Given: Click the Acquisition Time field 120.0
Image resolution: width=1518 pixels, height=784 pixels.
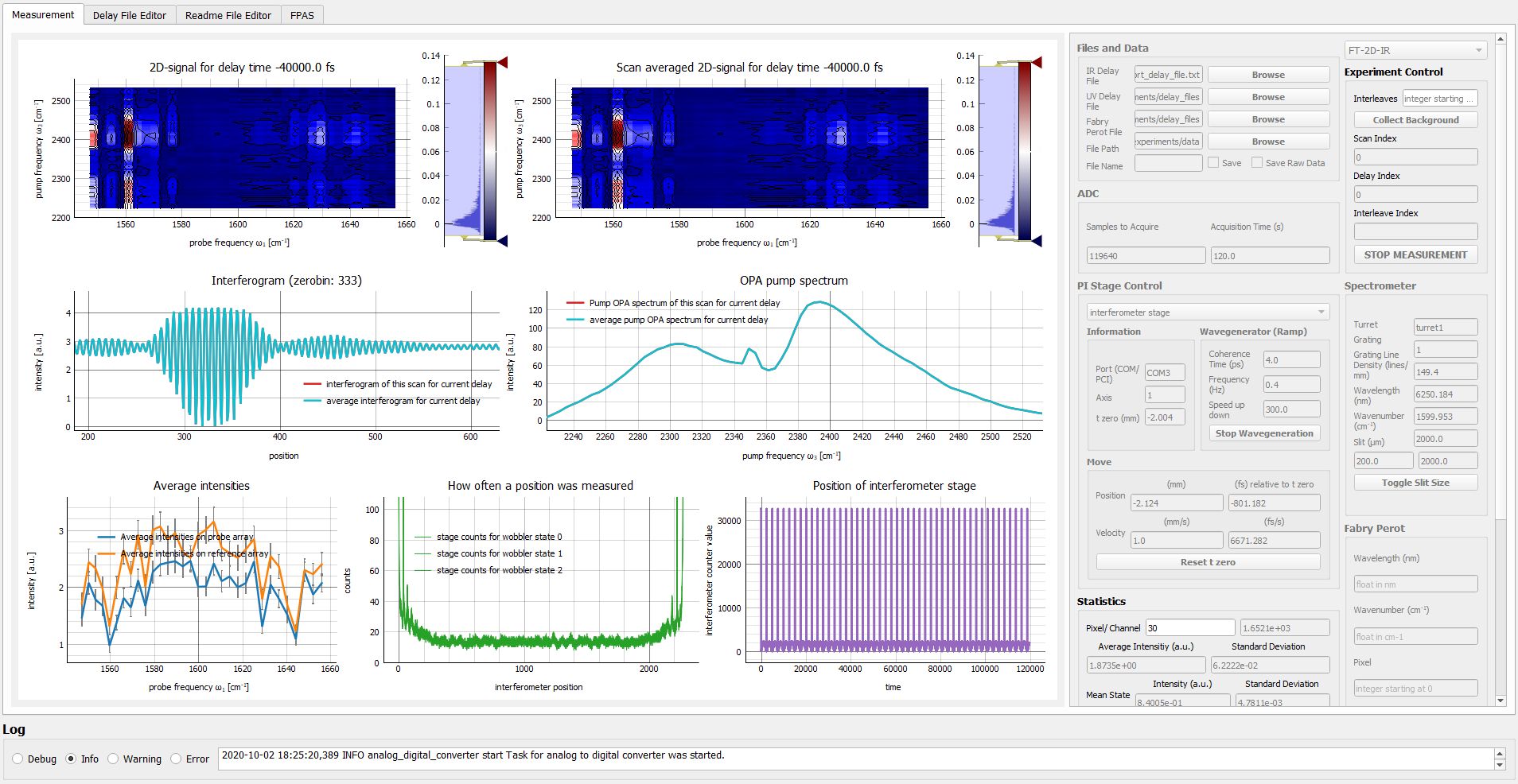Looking at the screenshot, I should click(1270, 255).
